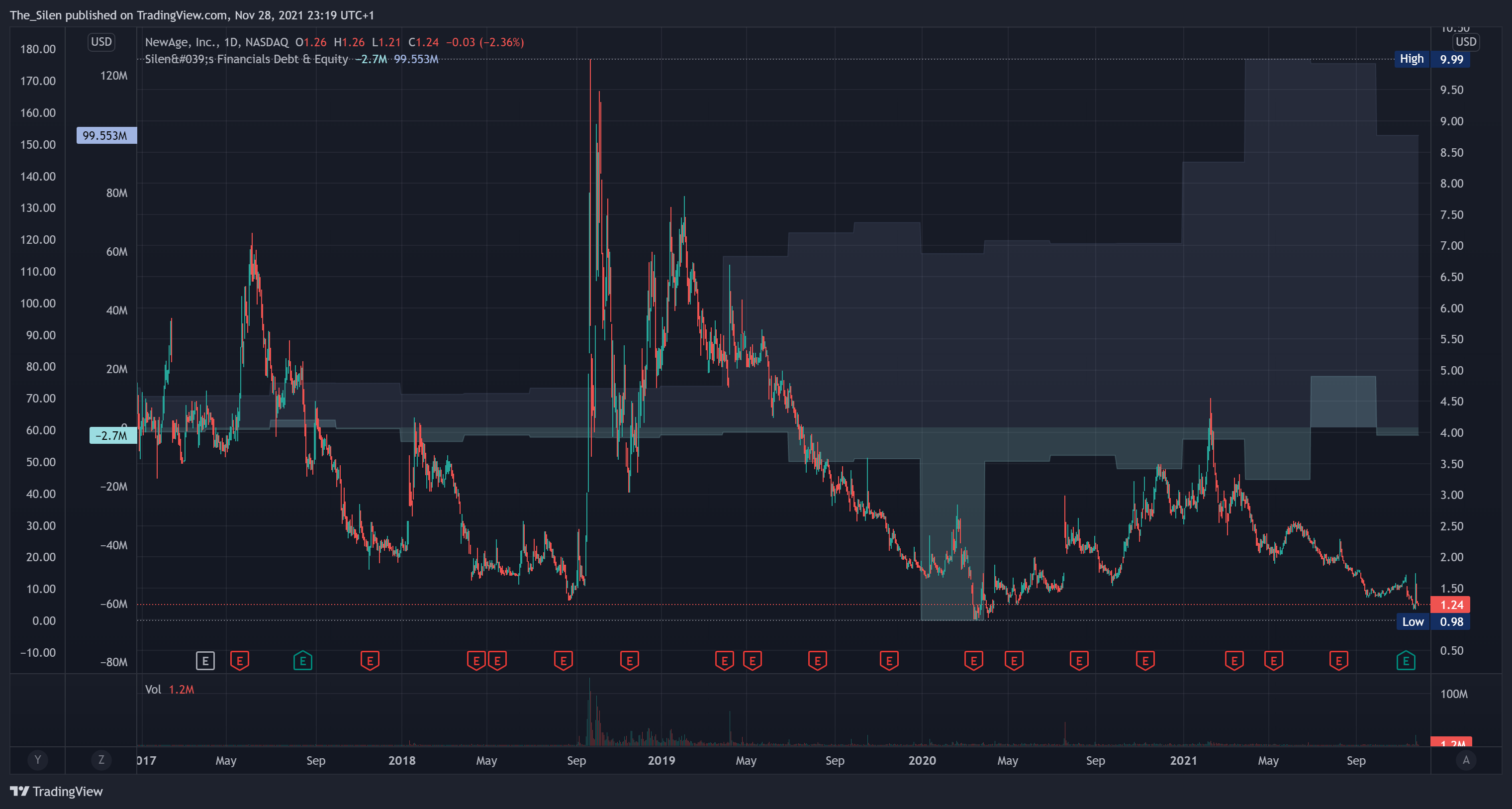
Task: Click the red E marker just after May 2019
Action: point(753,661)
